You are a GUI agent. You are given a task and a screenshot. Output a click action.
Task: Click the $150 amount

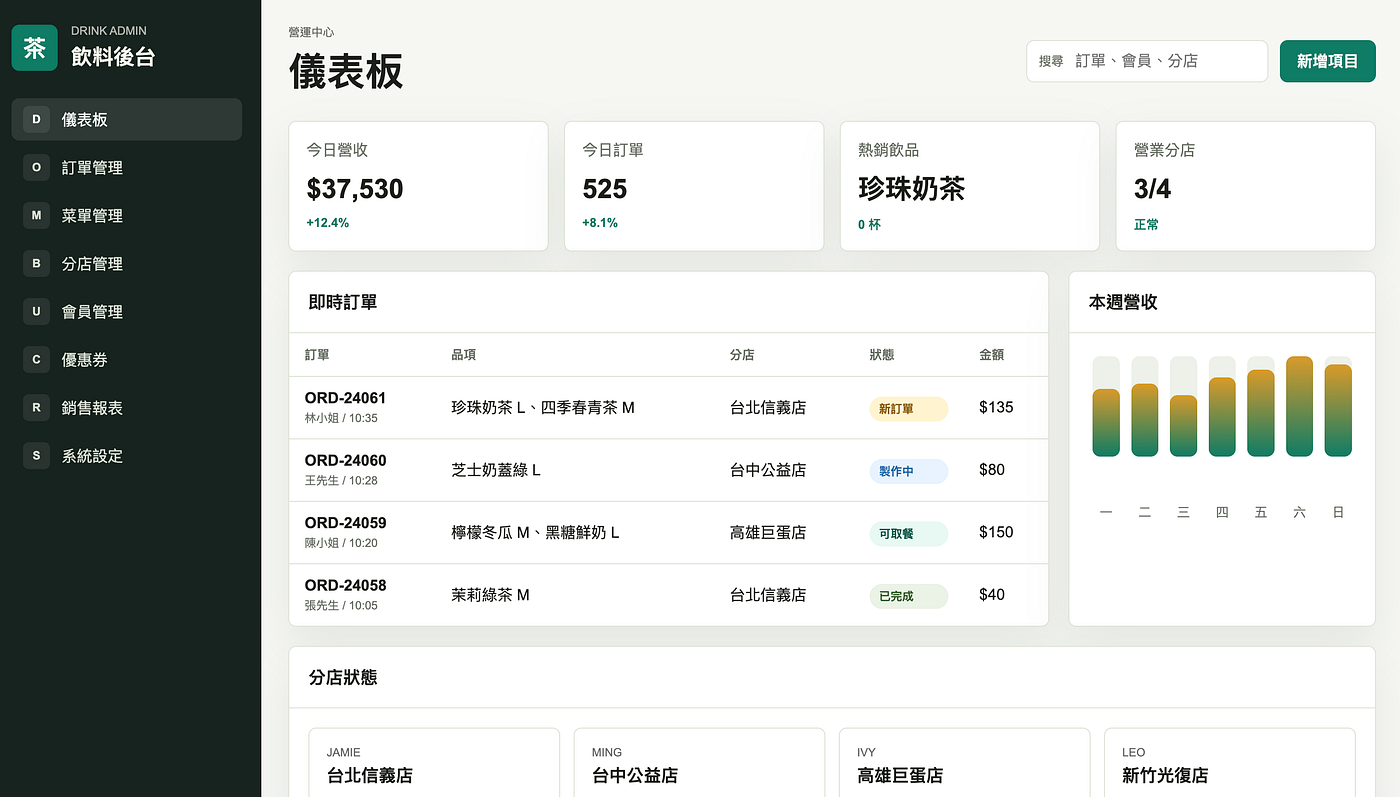tap(996, 533)
